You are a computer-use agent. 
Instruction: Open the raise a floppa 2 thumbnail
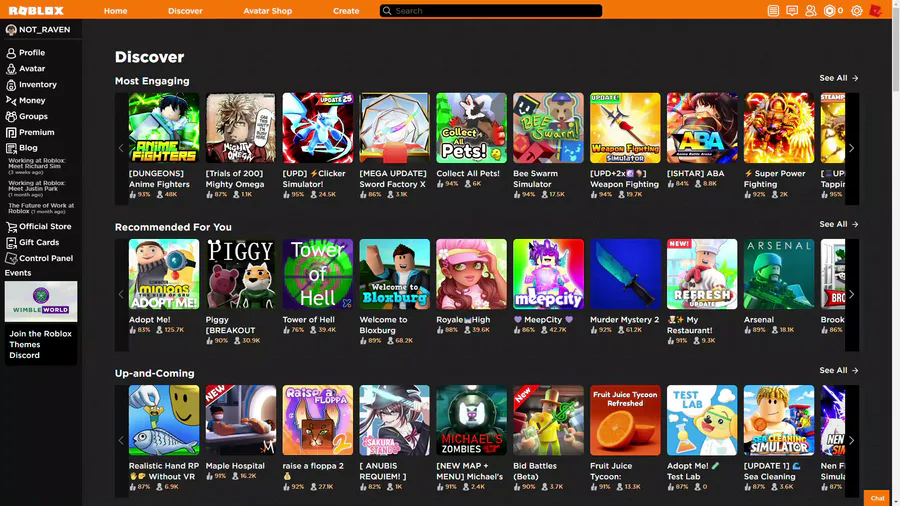pyautogui.click(x=318, y=421)
